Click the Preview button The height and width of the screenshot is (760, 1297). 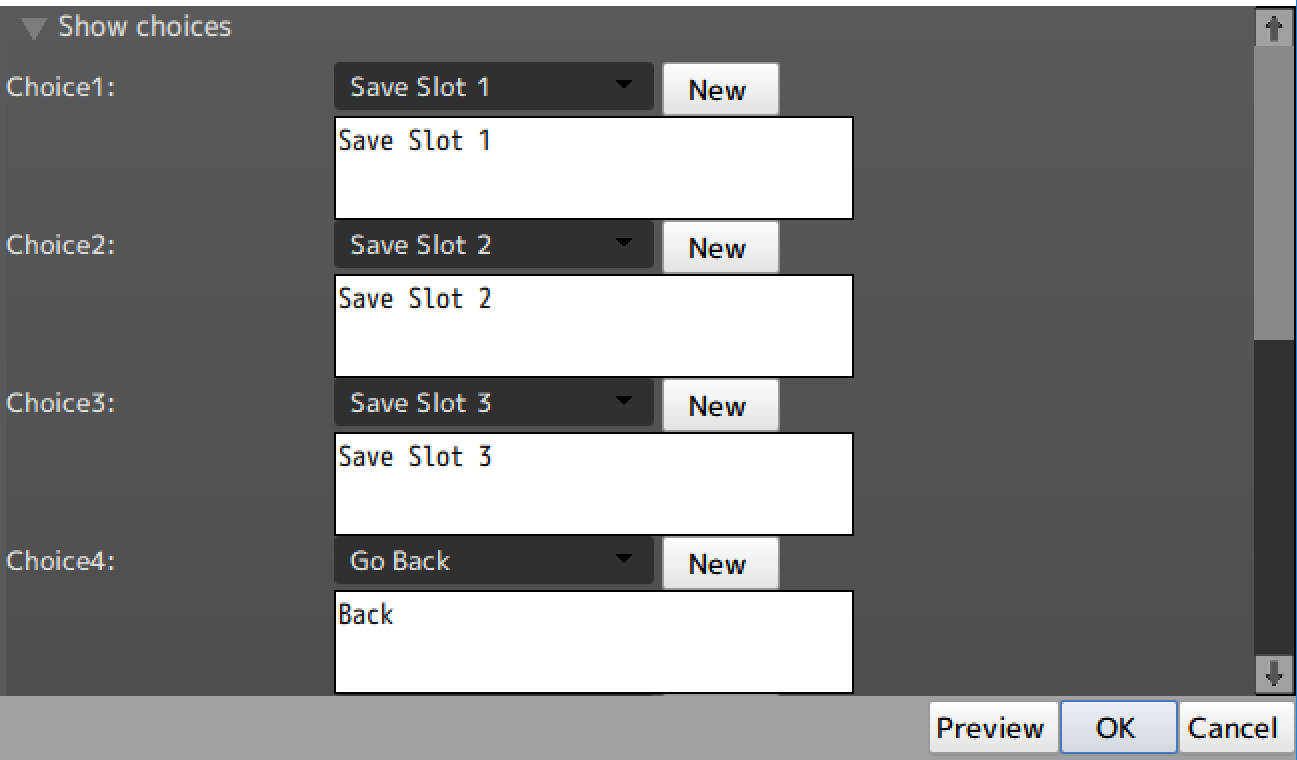(x=990, y=728)
